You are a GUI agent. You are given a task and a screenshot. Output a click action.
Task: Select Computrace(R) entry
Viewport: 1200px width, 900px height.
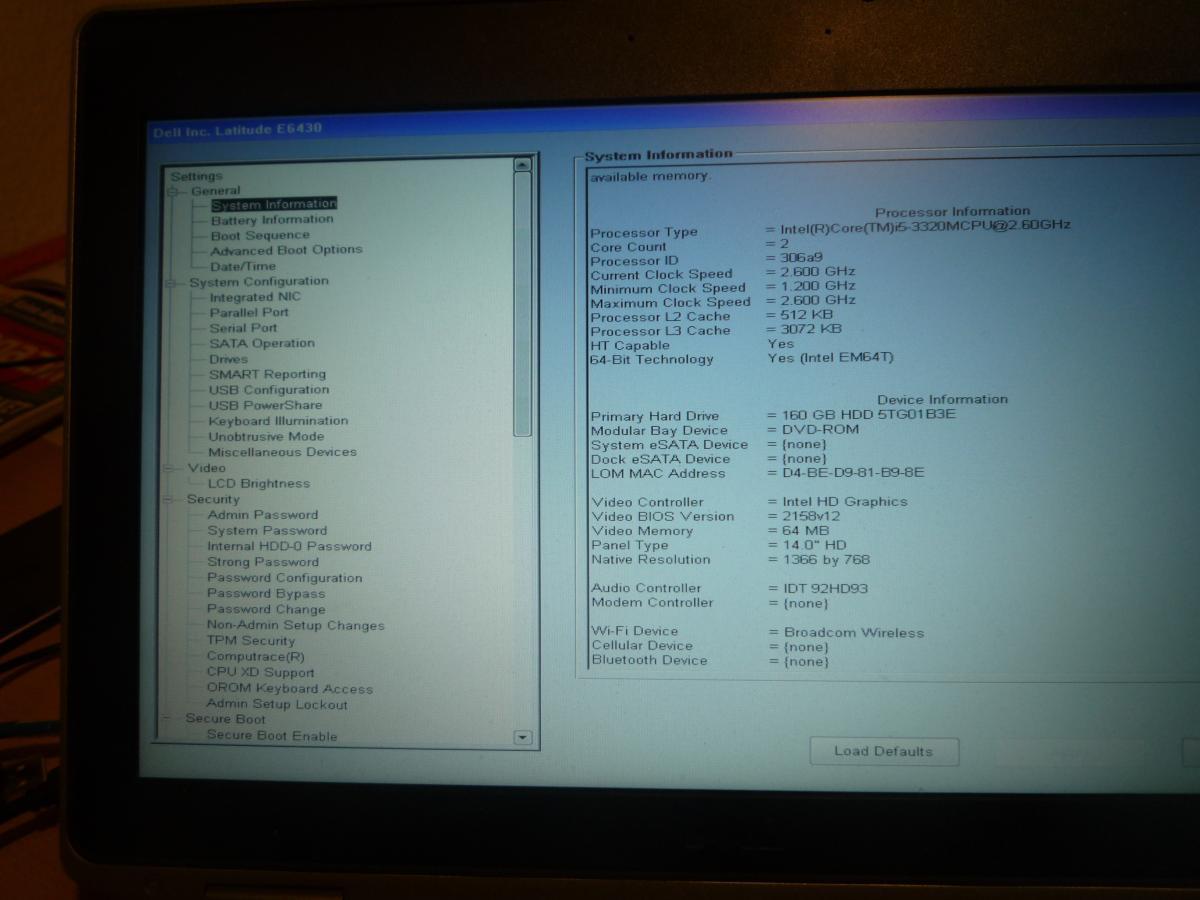click(255, 657)
